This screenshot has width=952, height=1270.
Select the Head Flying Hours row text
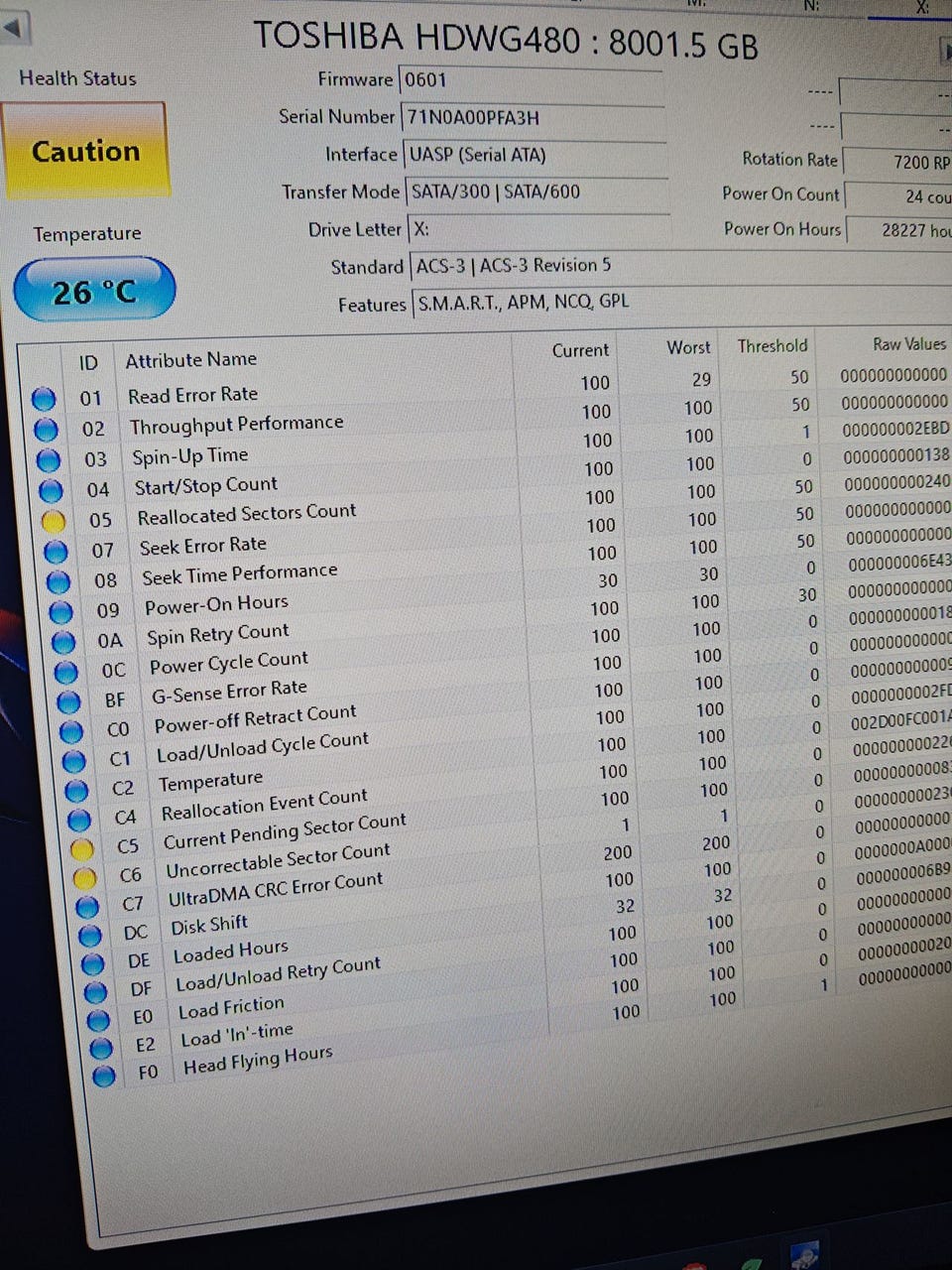pos(258,1060)
